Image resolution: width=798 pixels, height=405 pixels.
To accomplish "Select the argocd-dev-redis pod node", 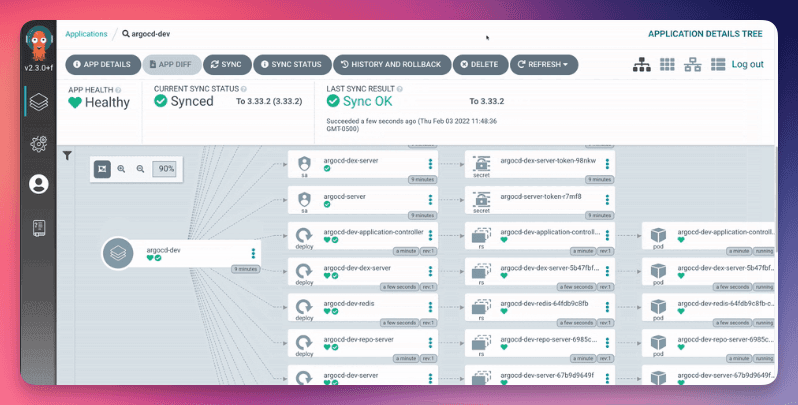I will pyautogui.click(x=708, y=307).
